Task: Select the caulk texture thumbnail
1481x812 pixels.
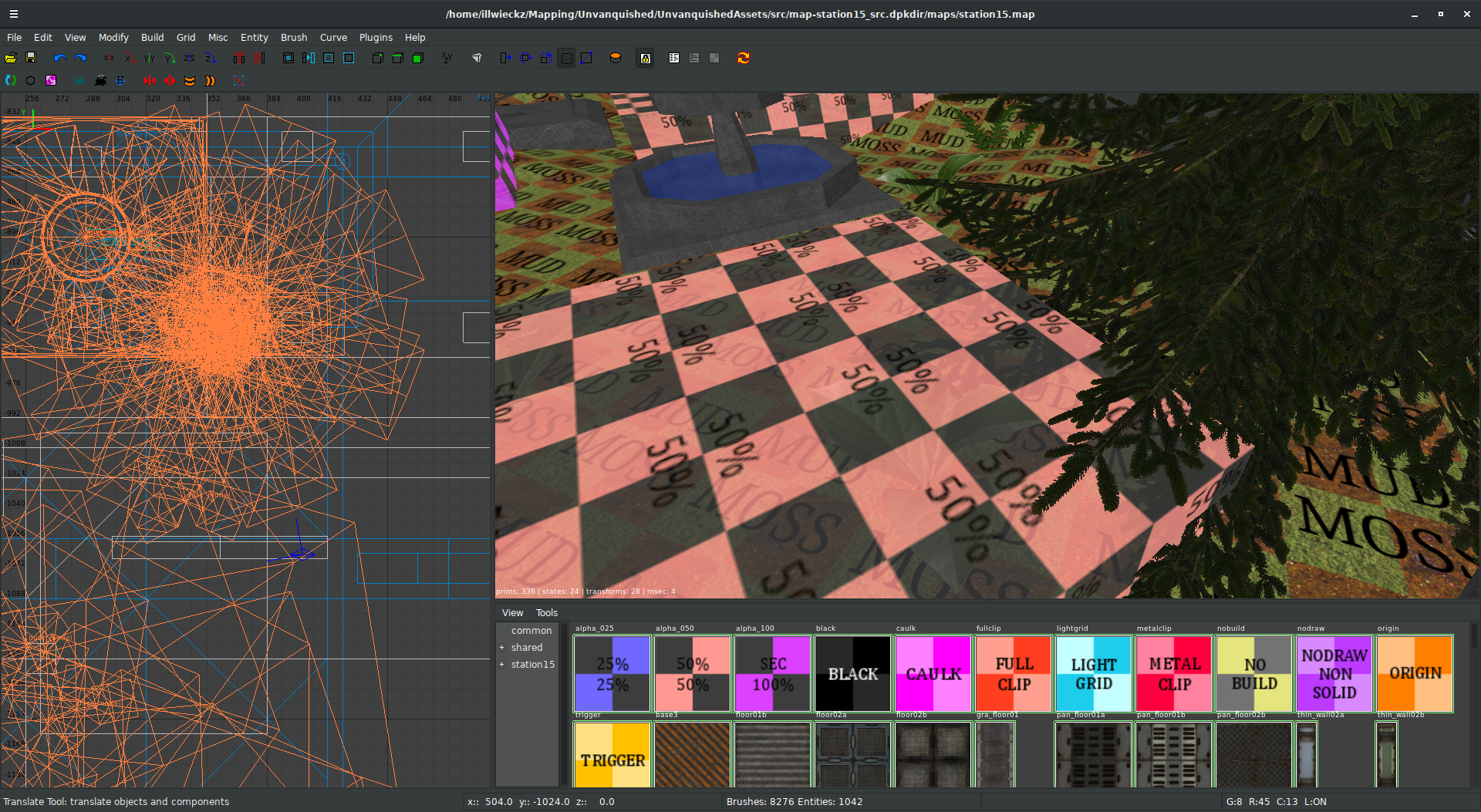Action: click(x=933, y=674)
